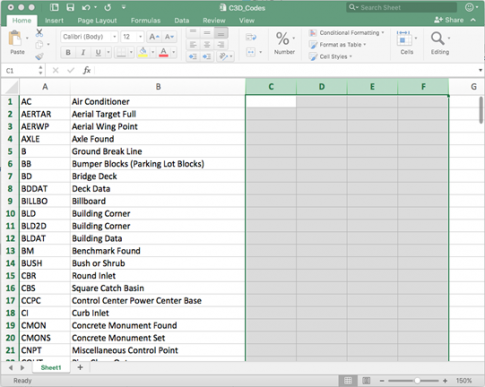Align text to the middle vertically

tap(207, 33)
